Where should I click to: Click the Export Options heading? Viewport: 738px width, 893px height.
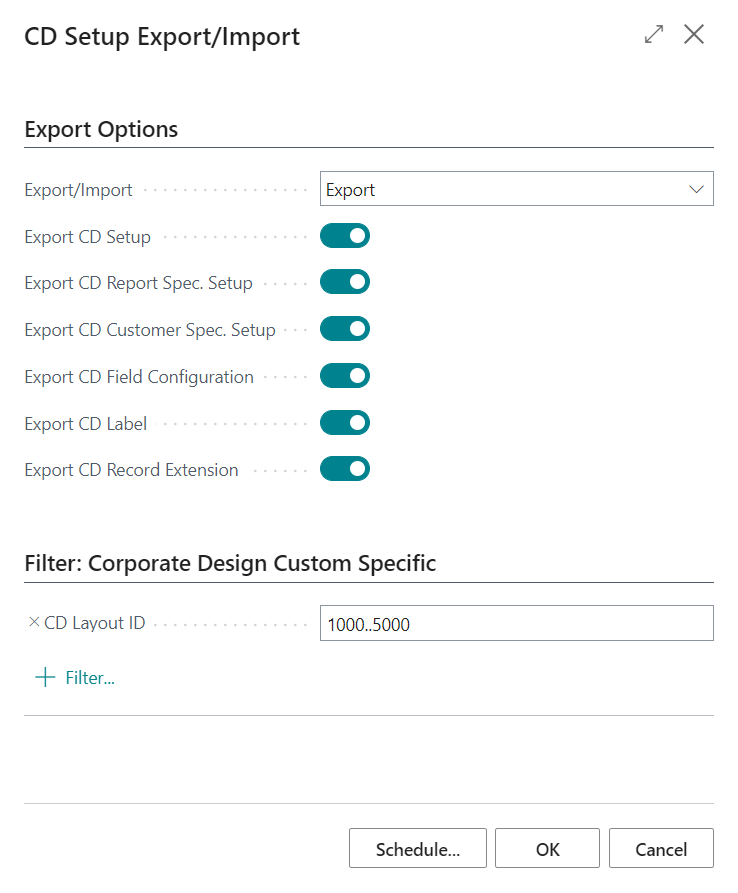tap(101, 129)
